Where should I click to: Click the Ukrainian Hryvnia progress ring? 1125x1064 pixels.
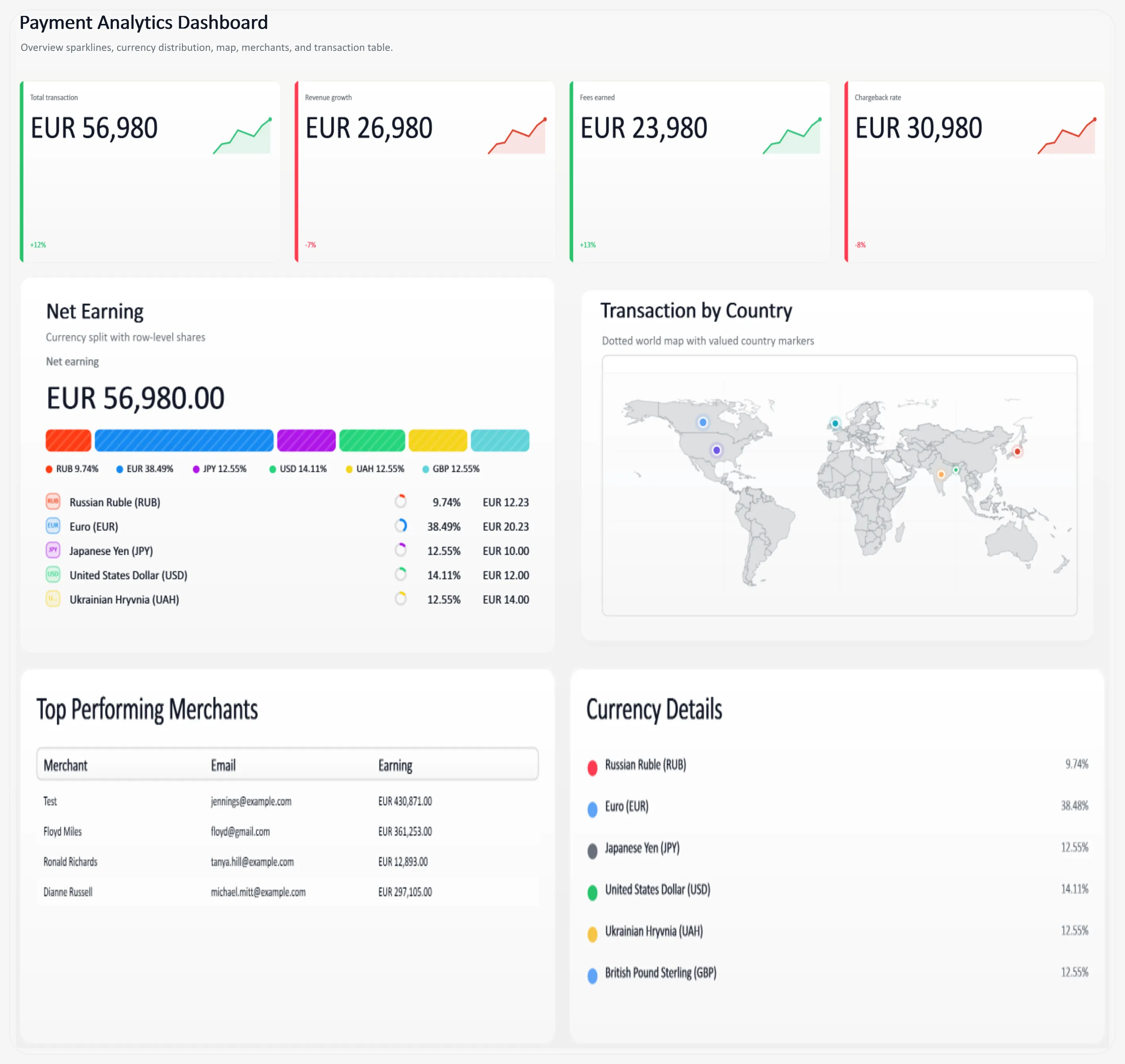coord(401,599)
